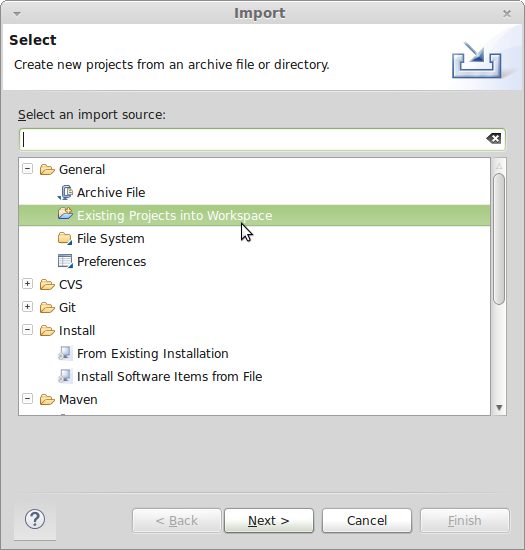Click the From Existing Installation icon

point(65,353)
